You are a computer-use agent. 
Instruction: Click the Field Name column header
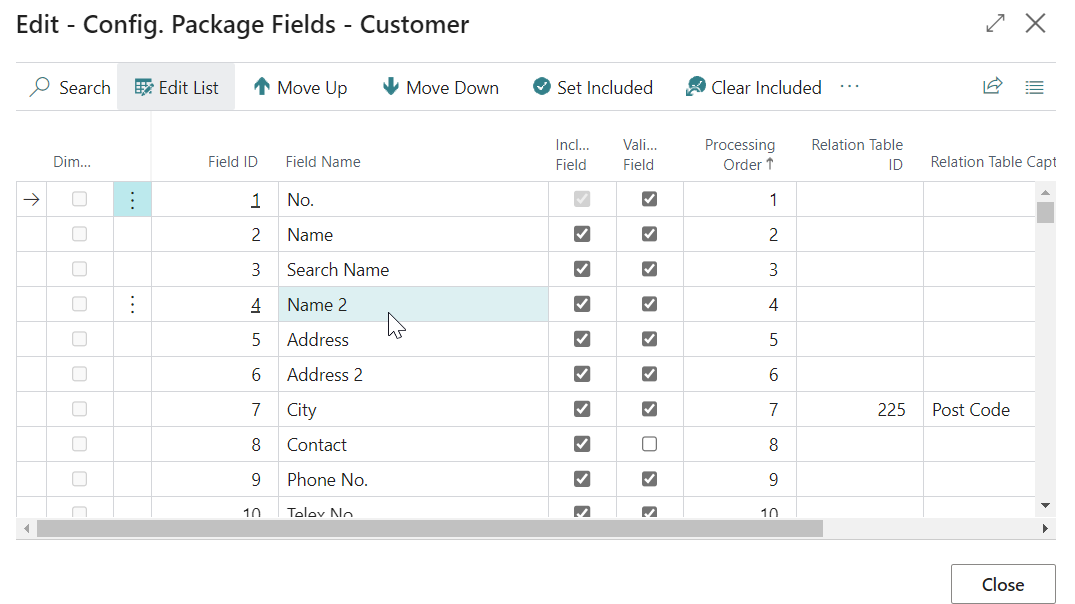323,162
